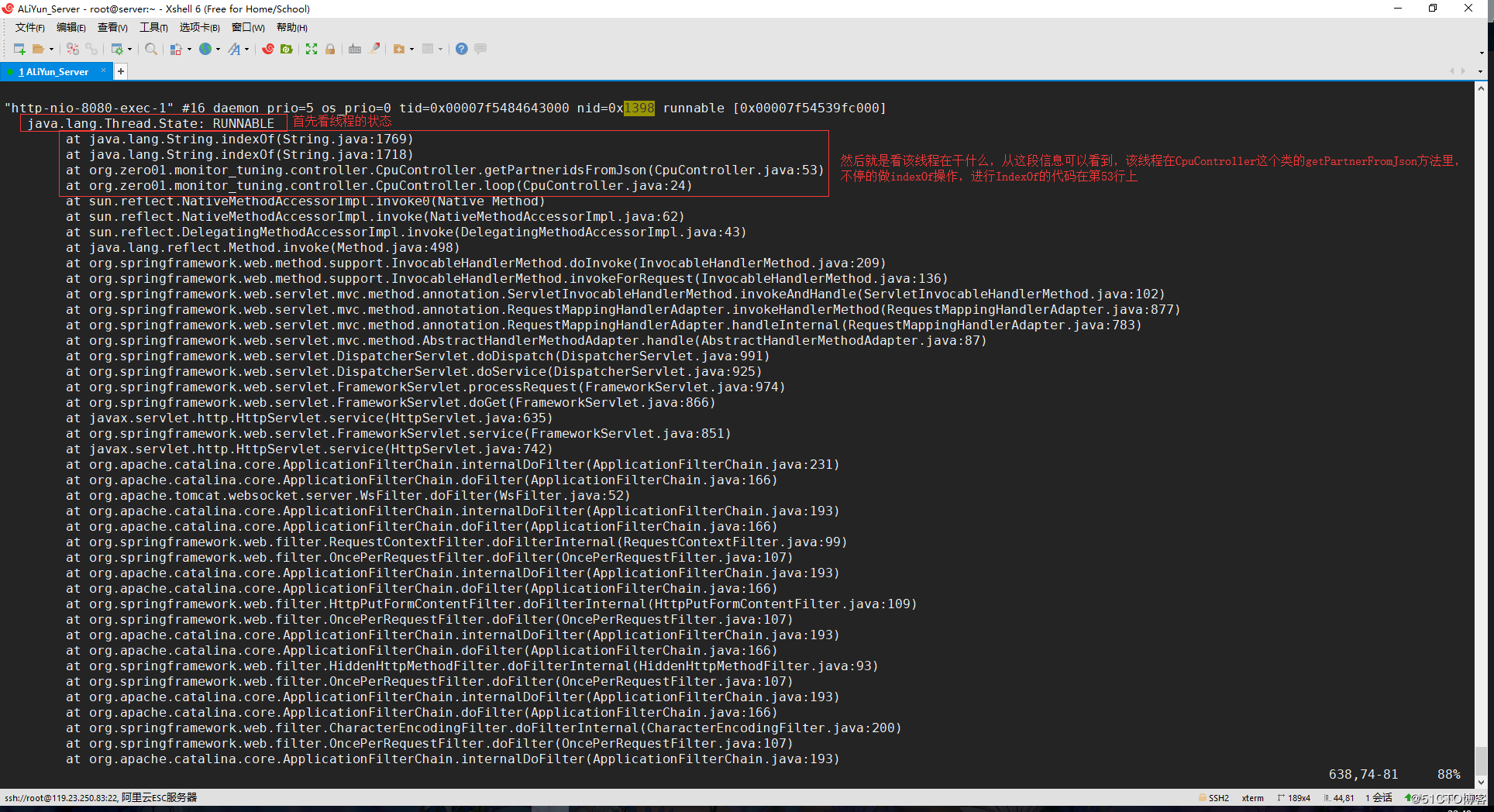This screenshot has height=812, width=1494.
Task: Toggle full screen mode icon
Action: click(x=312, y=49)
